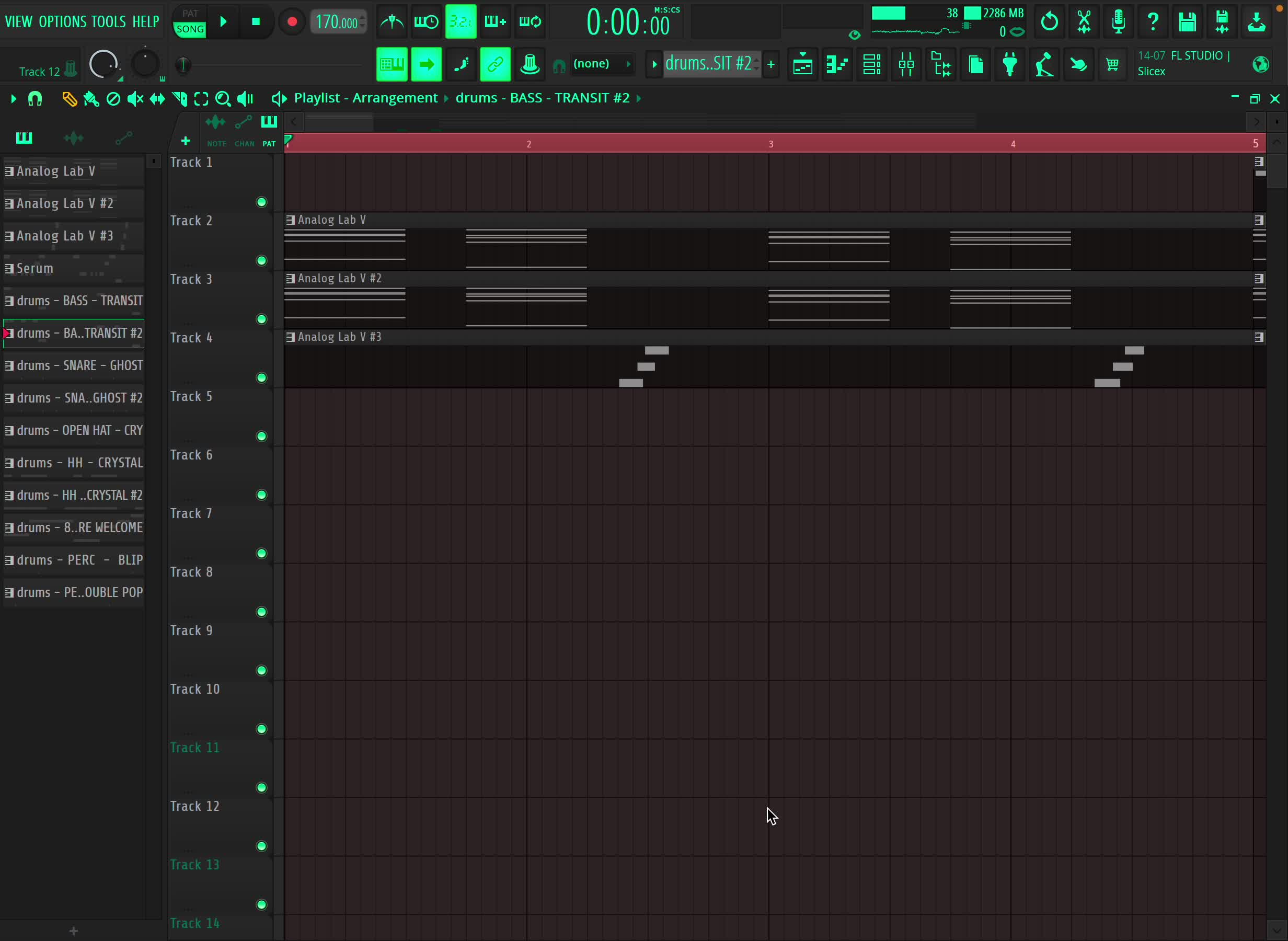1288x941 pixels.
Task: Open the OPTIONS menu
Action: (x=63, y=21)
